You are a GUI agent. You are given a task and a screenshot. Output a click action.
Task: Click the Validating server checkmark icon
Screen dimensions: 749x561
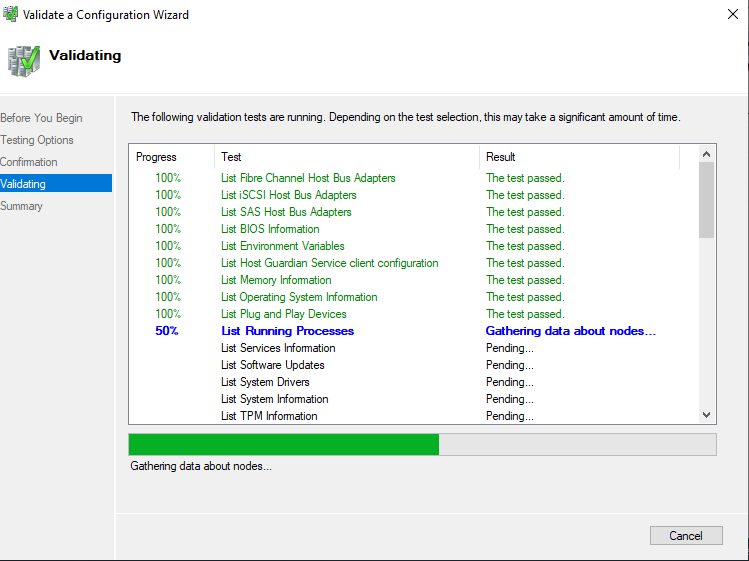pyautogui.click(x=24, y=59)
